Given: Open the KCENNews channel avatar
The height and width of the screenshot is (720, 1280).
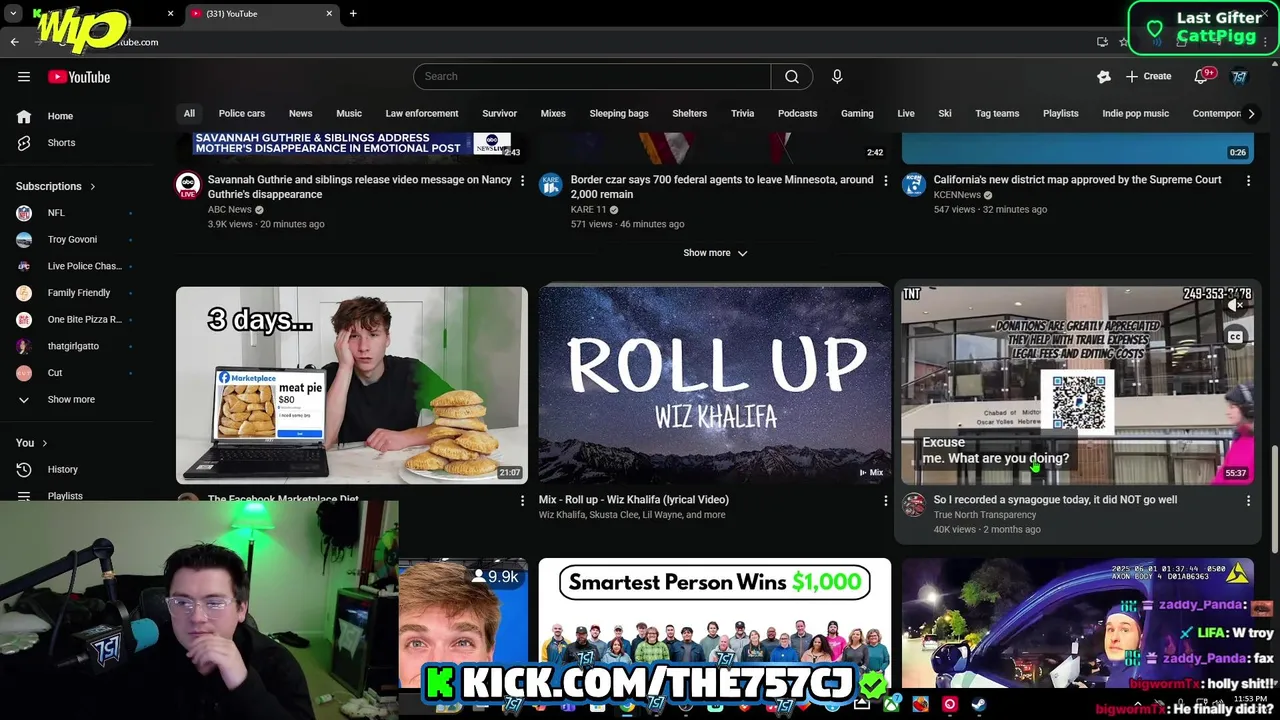Looking at the screenshot, I should click(914, 185).
